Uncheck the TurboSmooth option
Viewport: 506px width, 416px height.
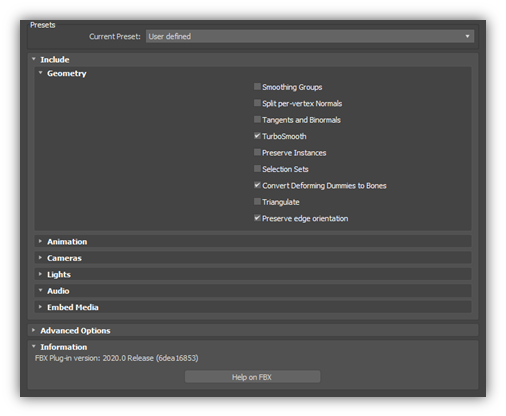tap(257, 136)
